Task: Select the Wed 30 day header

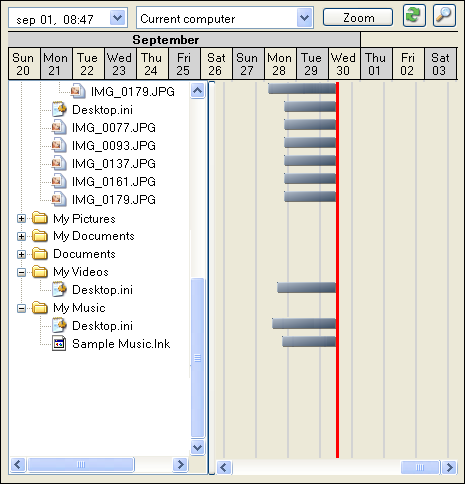Action: pyautogui.click(x=344, y=64)
